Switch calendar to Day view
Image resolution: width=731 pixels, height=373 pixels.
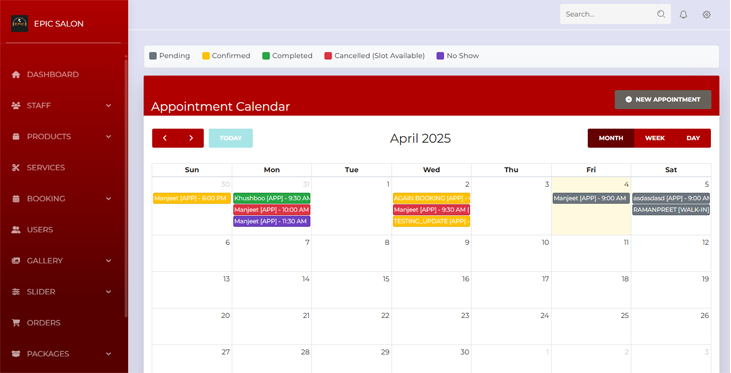(x=693, y=138)
